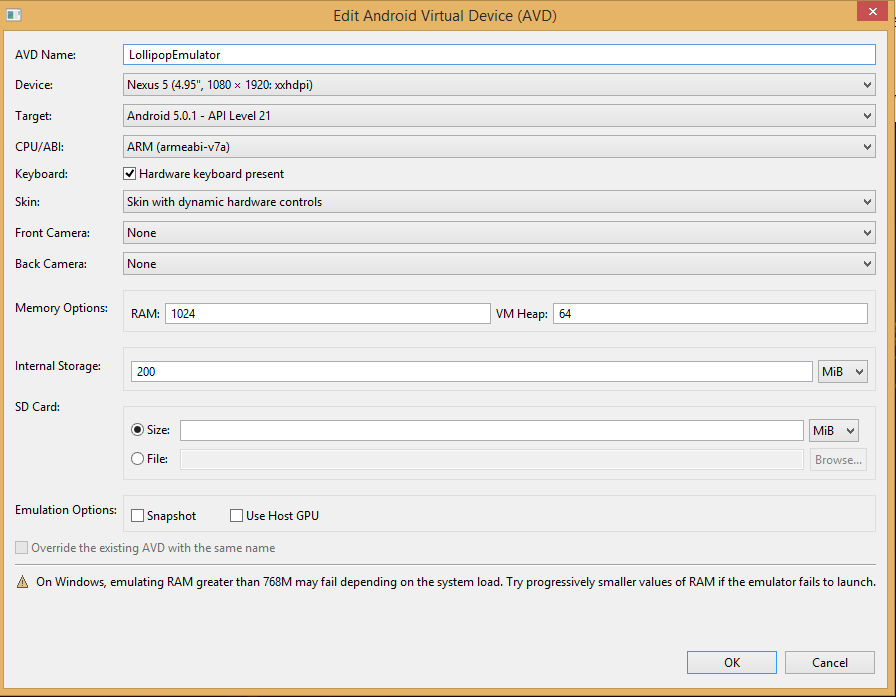Enable the Hardware keyboard present checkbox
This screenshot has width=896, height=697.
pos(130,173)
